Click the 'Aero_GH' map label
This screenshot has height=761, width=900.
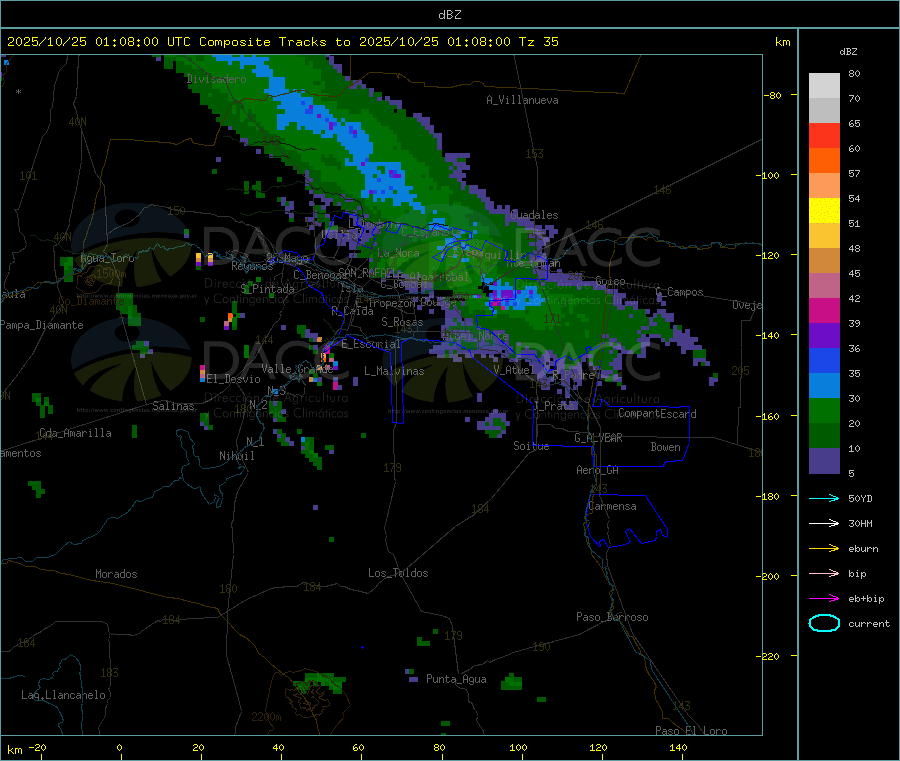point(598,470)
